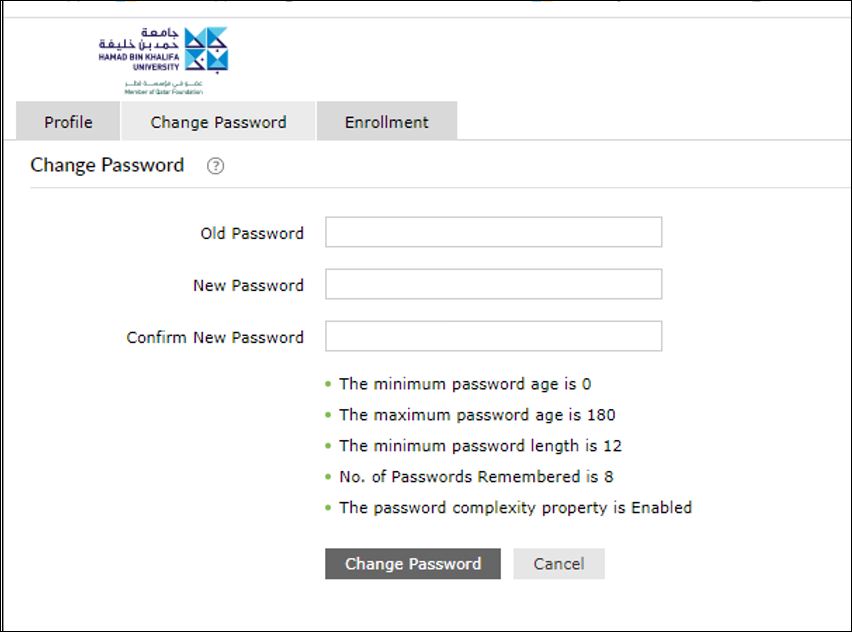Submit with the dark Change Password button
This screenshot has height=632, width=852.
point(413,564)
